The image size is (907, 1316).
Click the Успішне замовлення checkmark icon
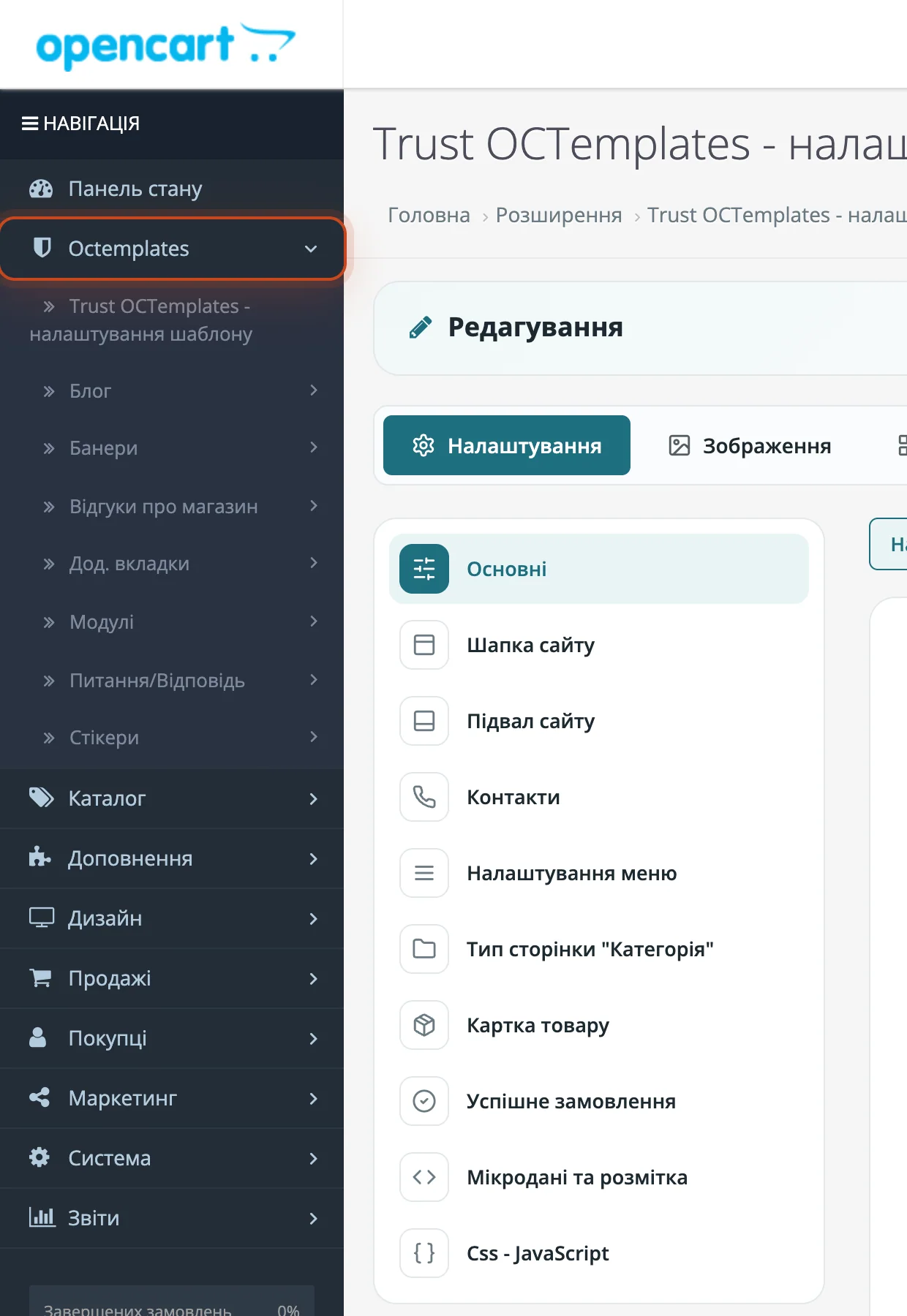424,1101
